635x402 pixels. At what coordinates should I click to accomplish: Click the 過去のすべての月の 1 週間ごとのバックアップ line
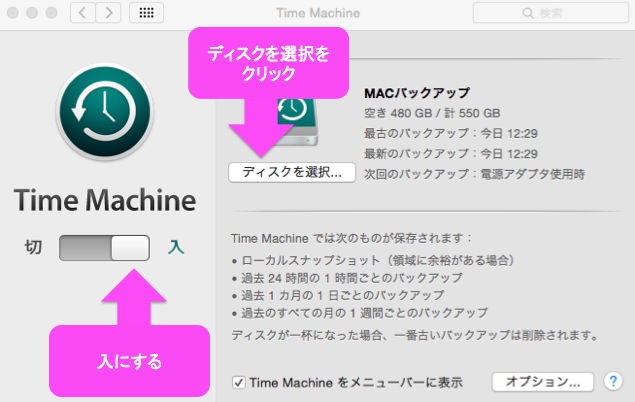tap(360, 313)
